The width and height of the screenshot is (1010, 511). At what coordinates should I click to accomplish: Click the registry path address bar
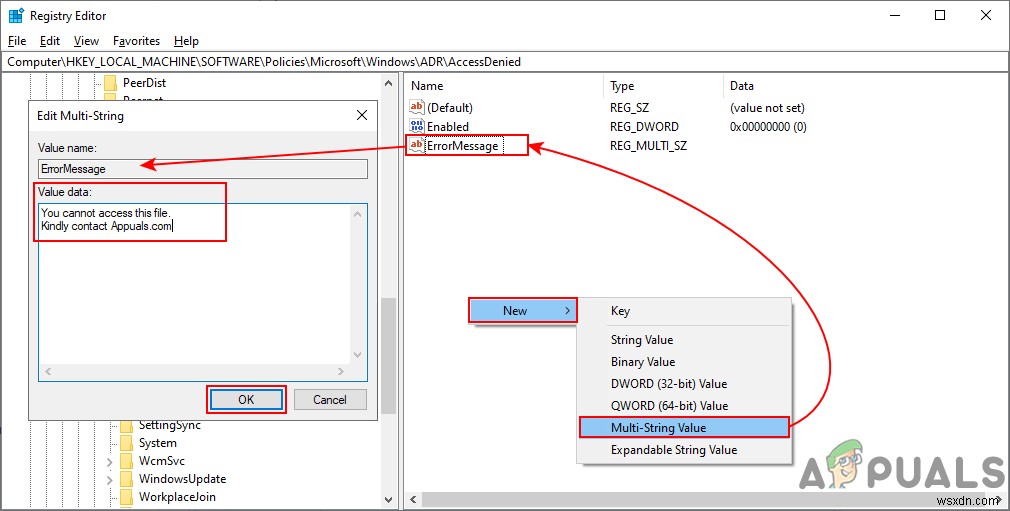505,62
